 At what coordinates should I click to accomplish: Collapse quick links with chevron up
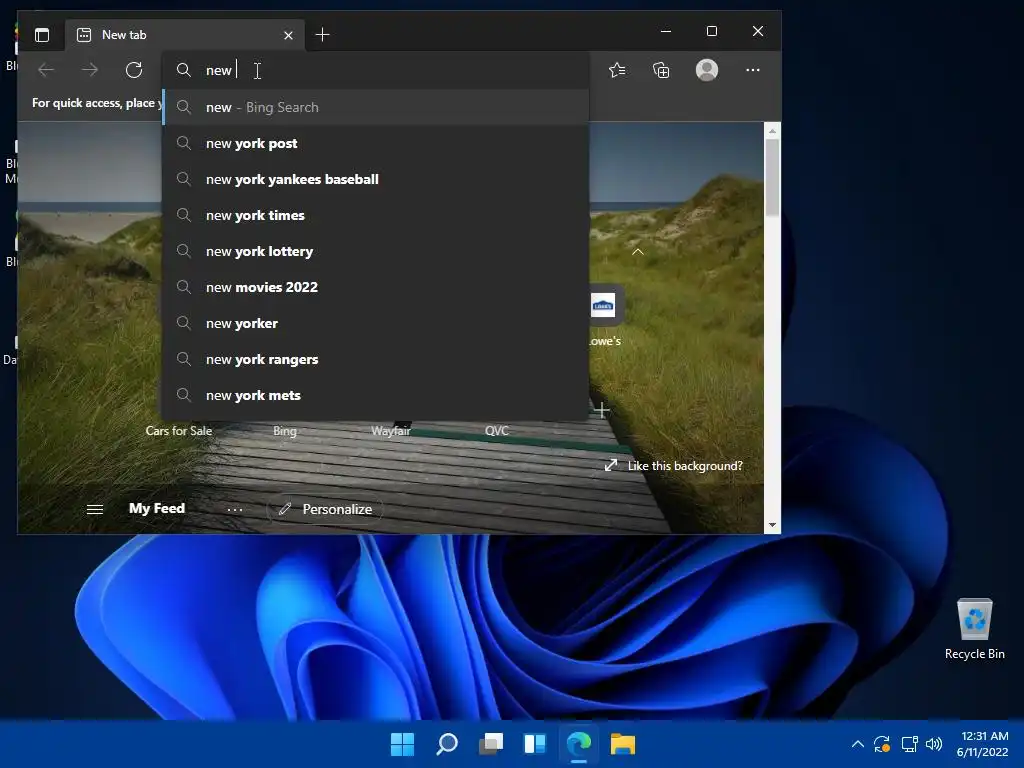tap(638, 251)
